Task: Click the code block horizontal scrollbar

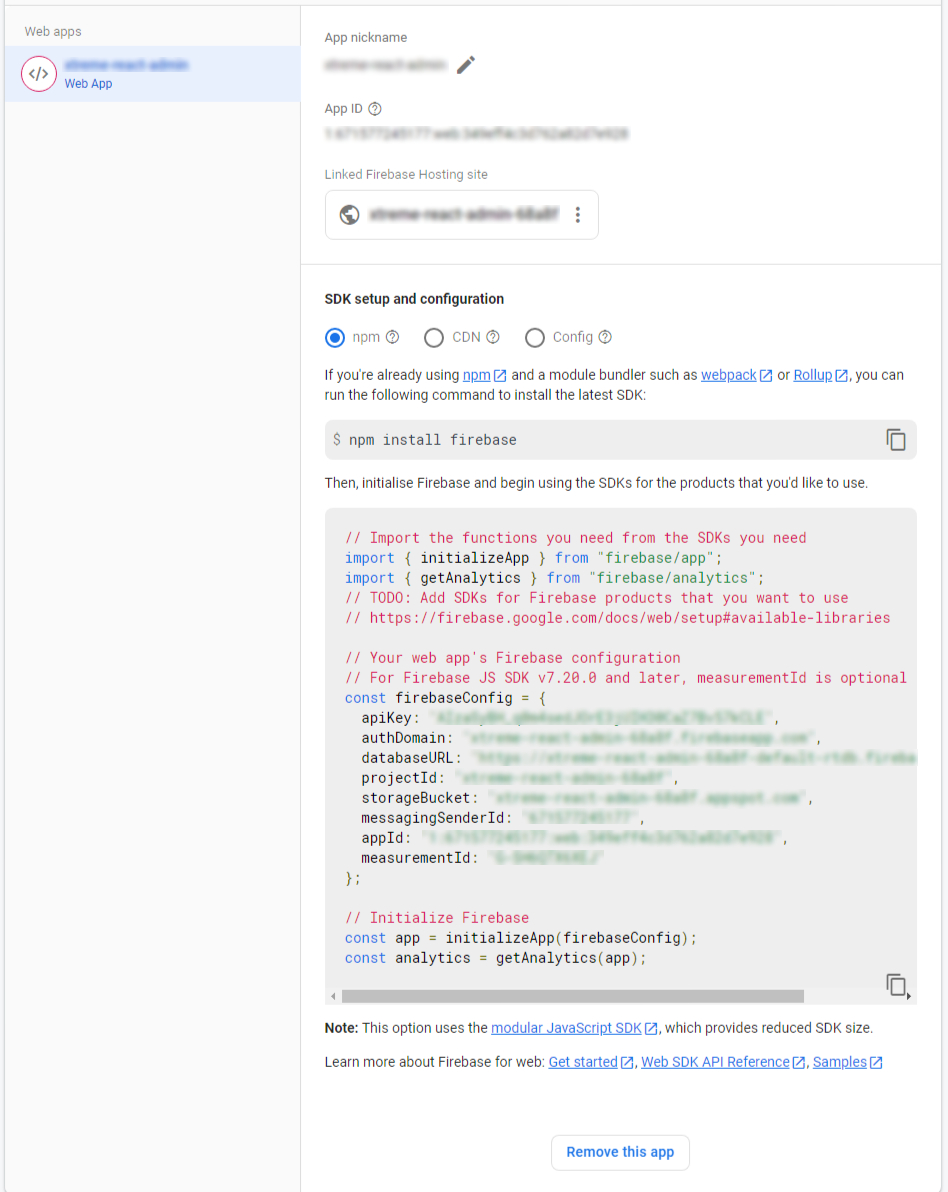Action: click(x=570, y=995)
